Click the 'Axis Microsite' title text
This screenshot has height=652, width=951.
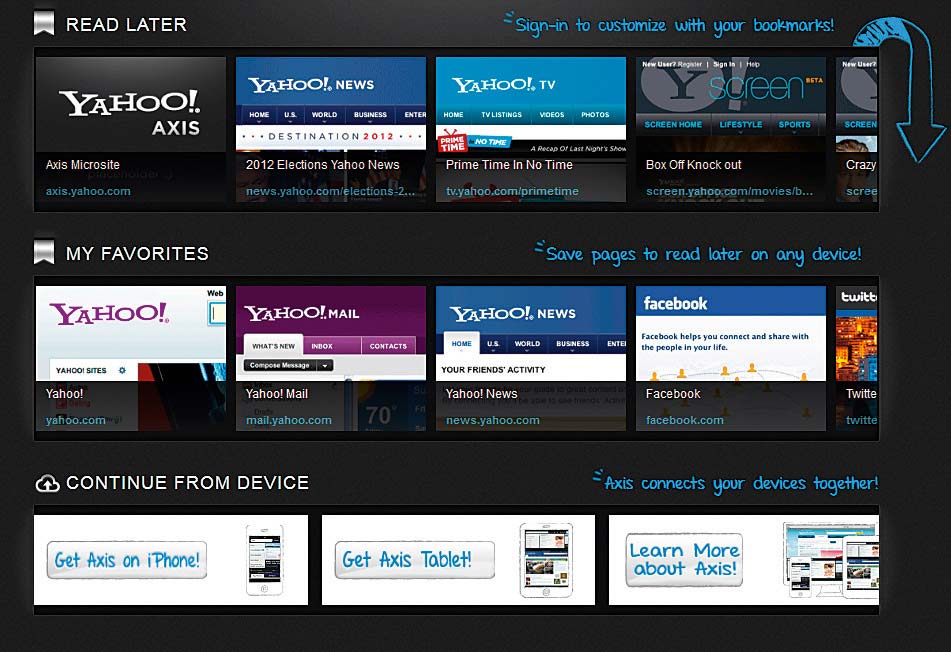pyautogui.click(x=82, y=165)
